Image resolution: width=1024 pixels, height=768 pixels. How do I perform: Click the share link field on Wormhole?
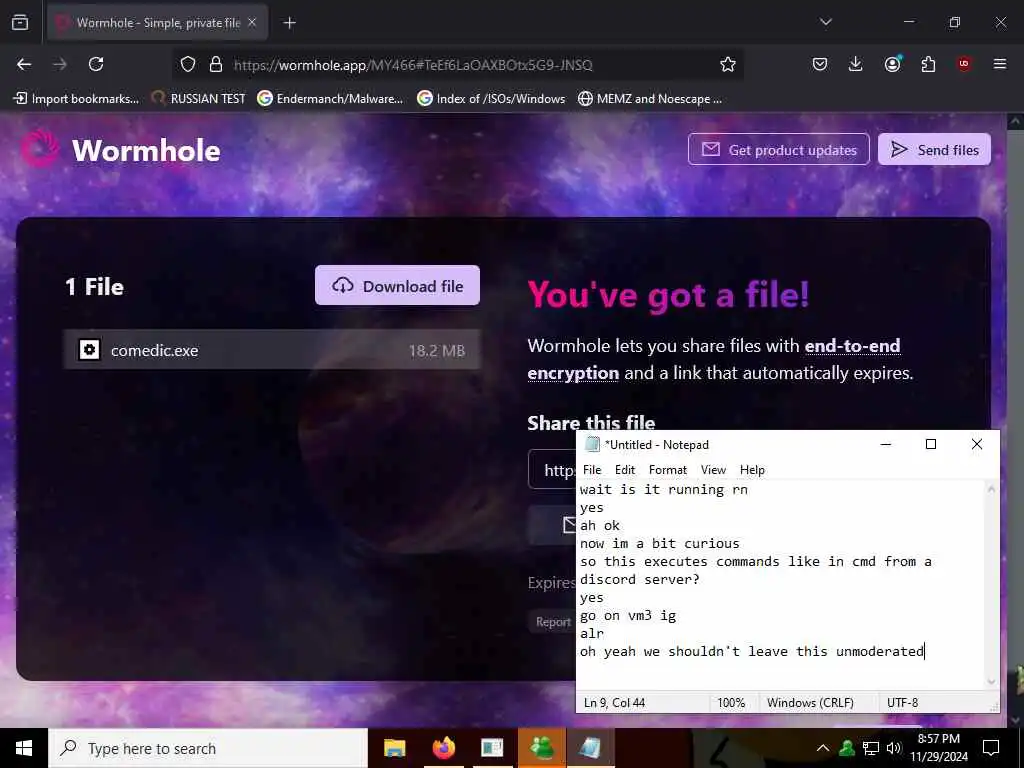tap(552, 470)
